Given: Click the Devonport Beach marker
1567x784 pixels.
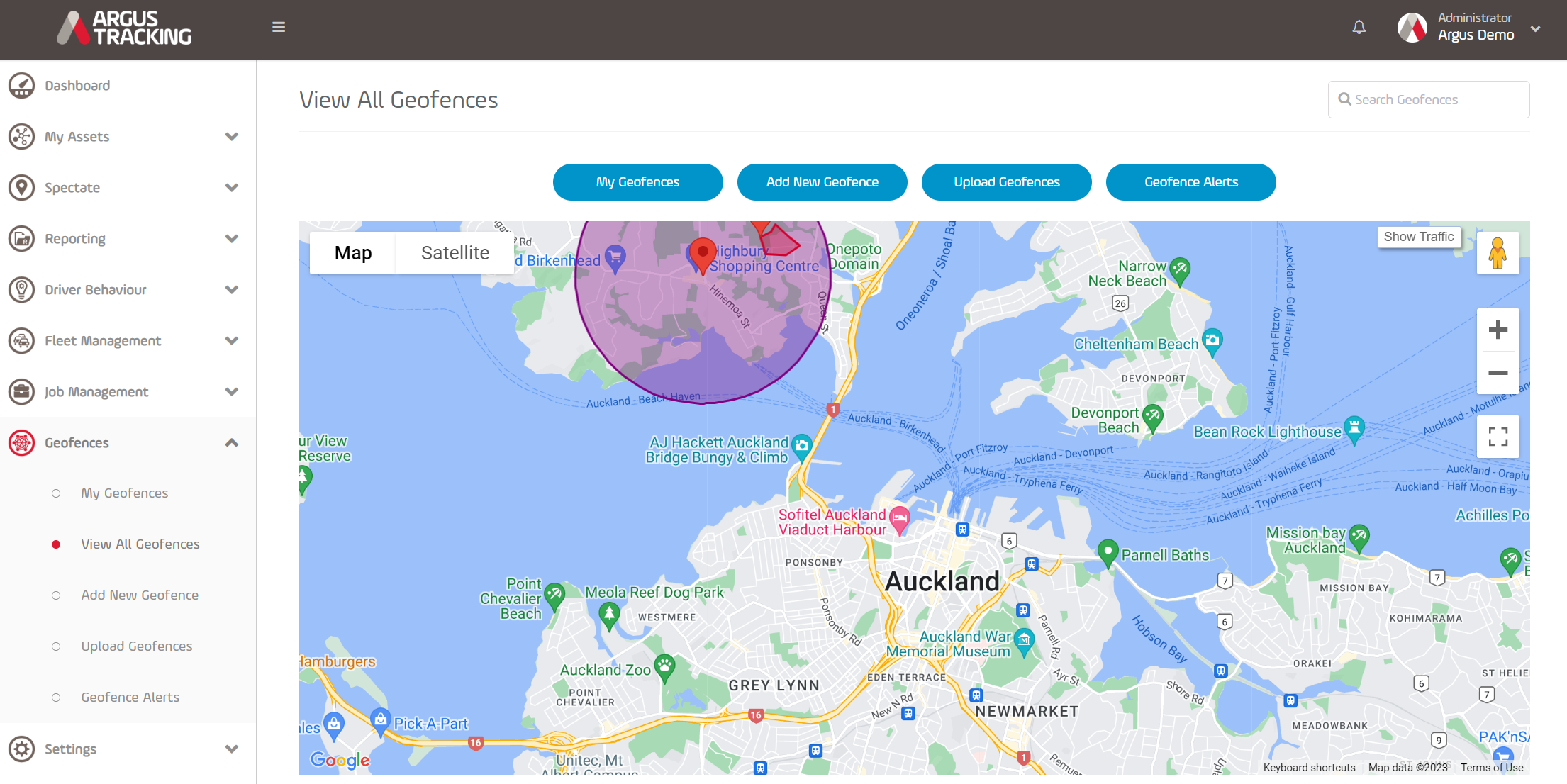Looking at the screenshot, I should [x=1153, y=417].
